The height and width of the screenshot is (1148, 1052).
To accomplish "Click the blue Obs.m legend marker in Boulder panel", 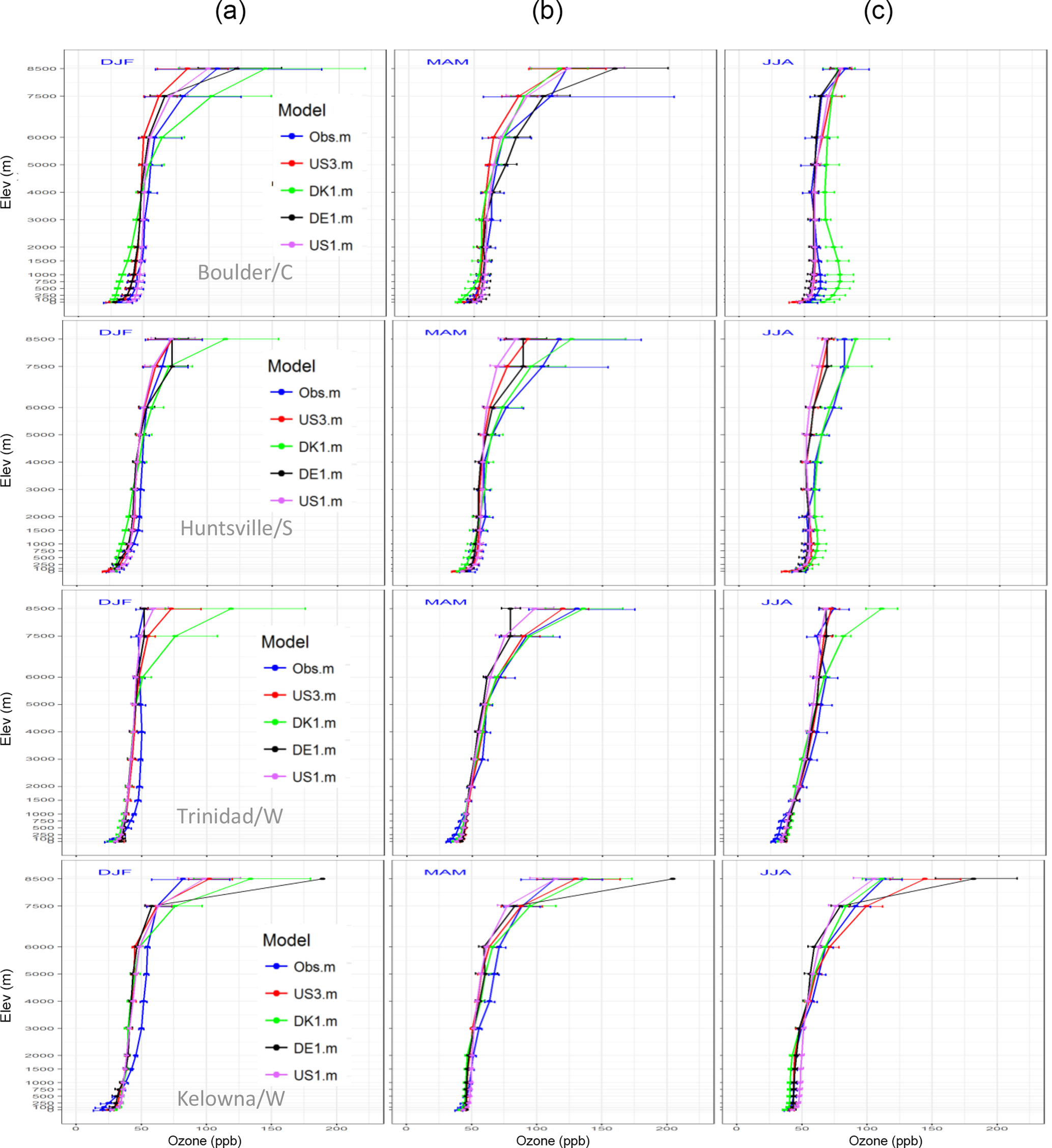I will (x=292, y=136).
